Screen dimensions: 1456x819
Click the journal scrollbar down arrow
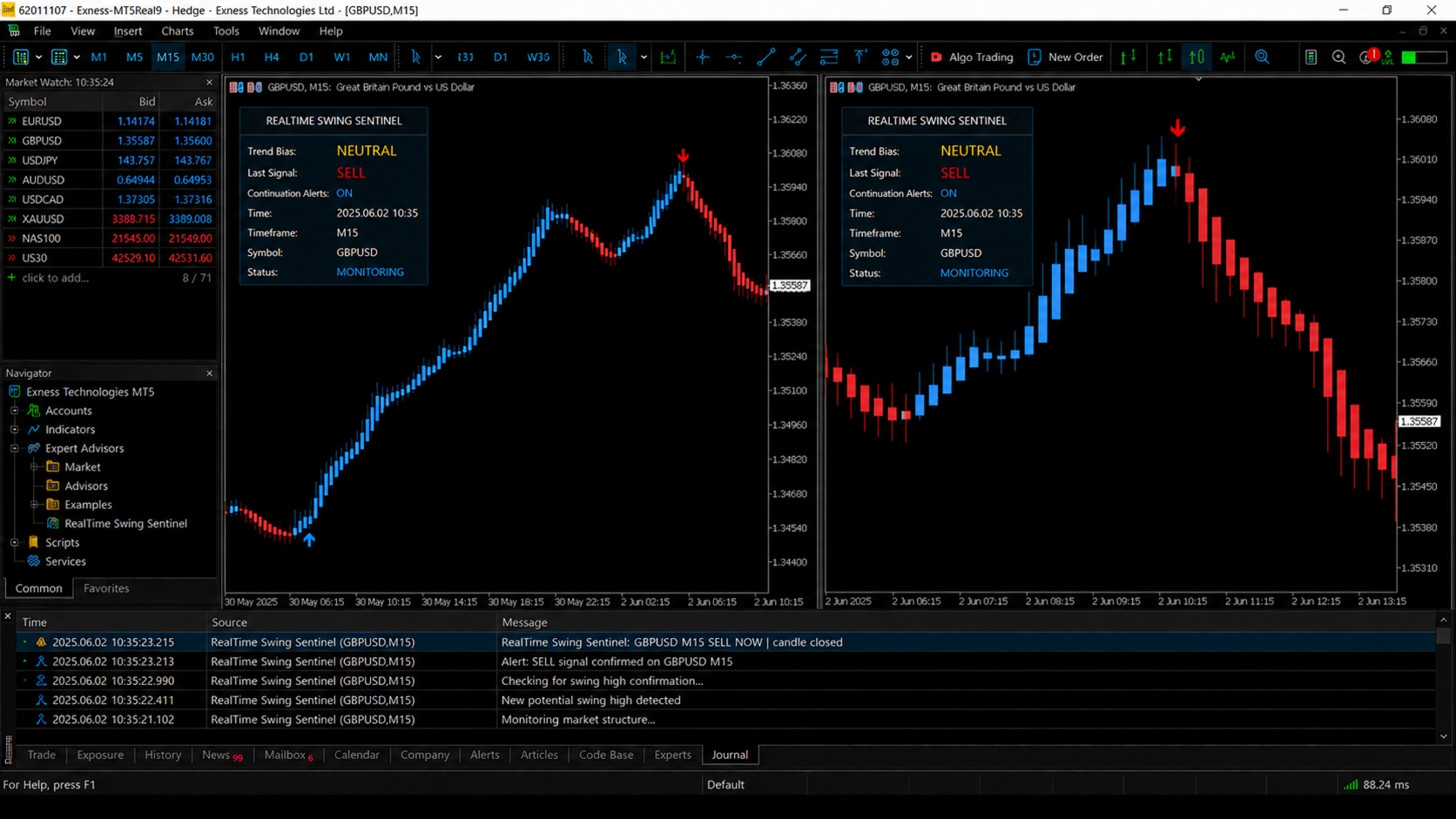click(1444, 736)
